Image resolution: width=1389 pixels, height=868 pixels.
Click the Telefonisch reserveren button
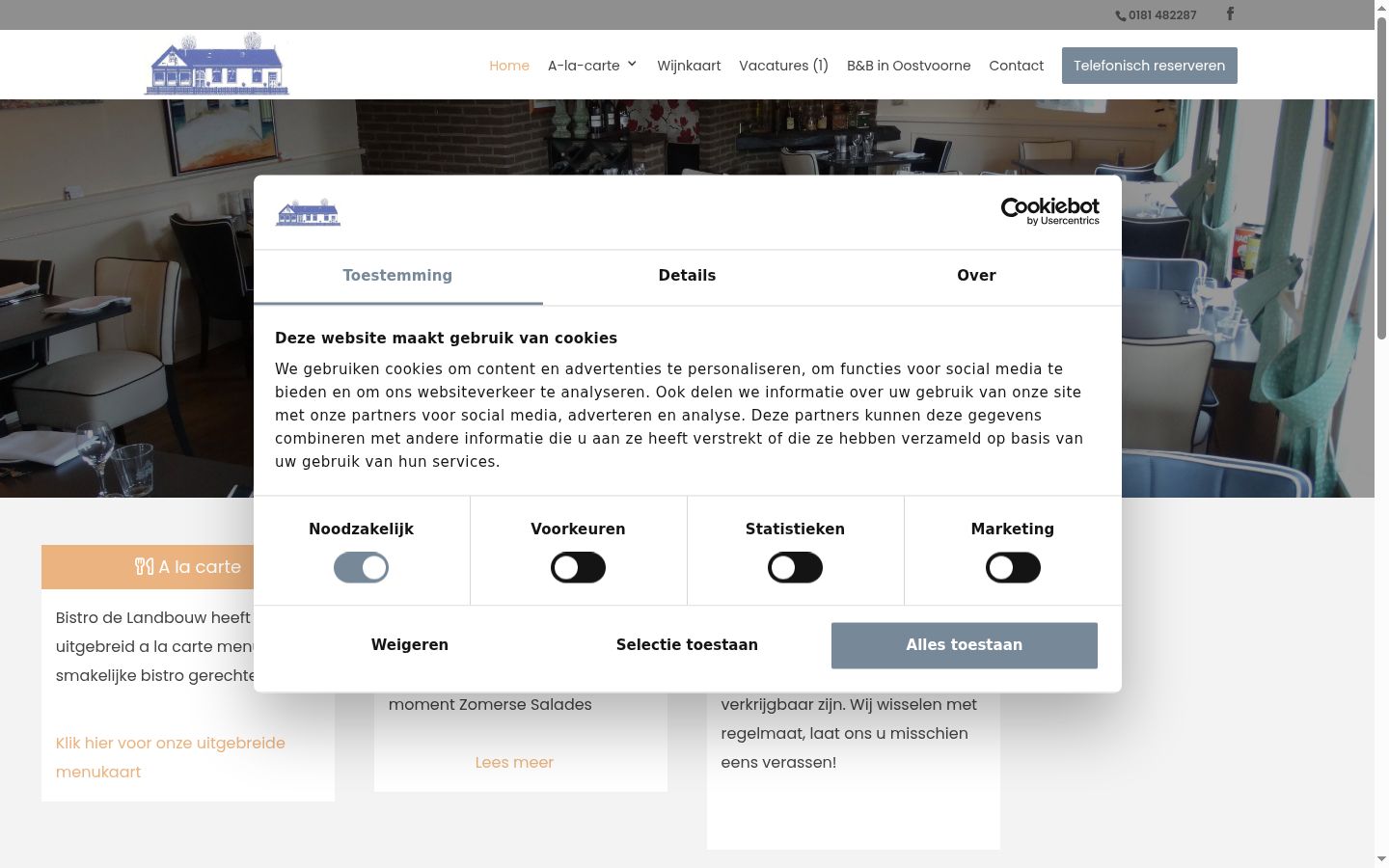coord(1150,66)
